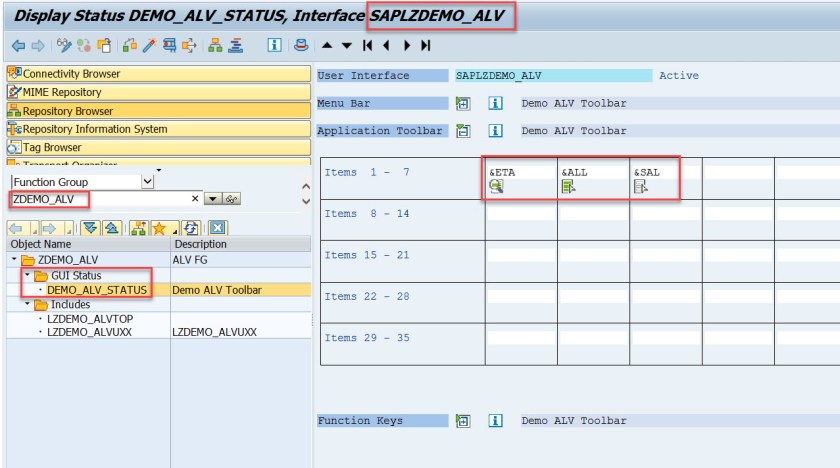Show info for Application Toolbar row
840x468 pixels.
coord(496,131)
